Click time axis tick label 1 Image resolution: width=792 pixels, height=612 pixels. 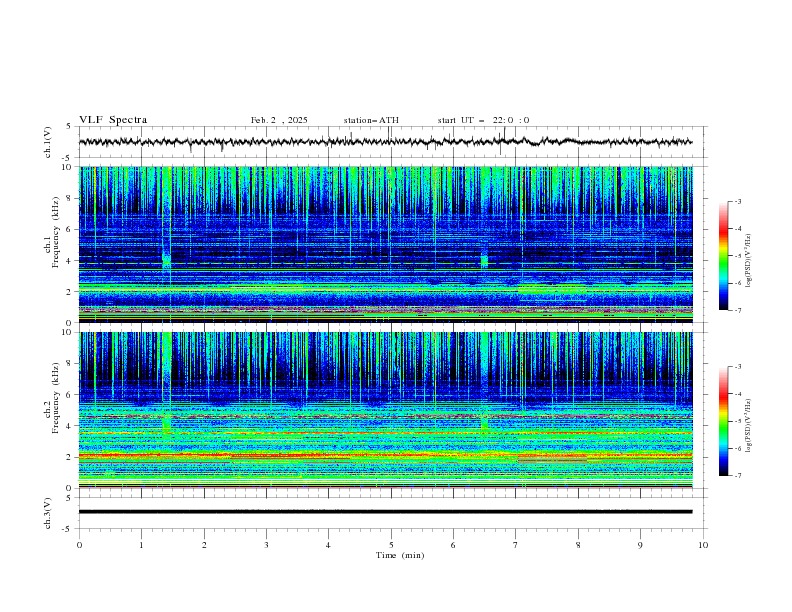[141, 545]
